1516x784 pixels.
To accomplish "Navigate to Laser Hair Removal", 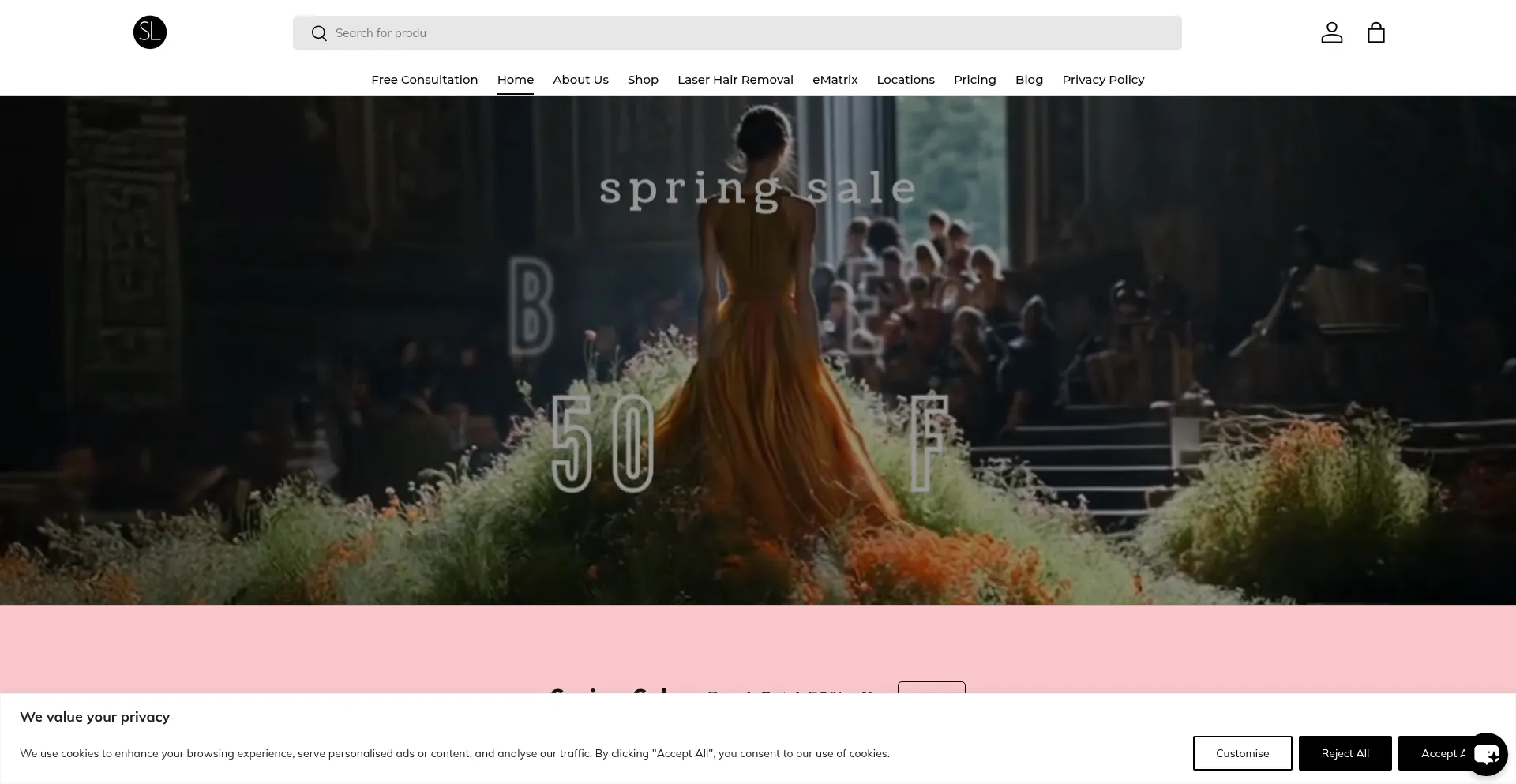I will point(735,80).
